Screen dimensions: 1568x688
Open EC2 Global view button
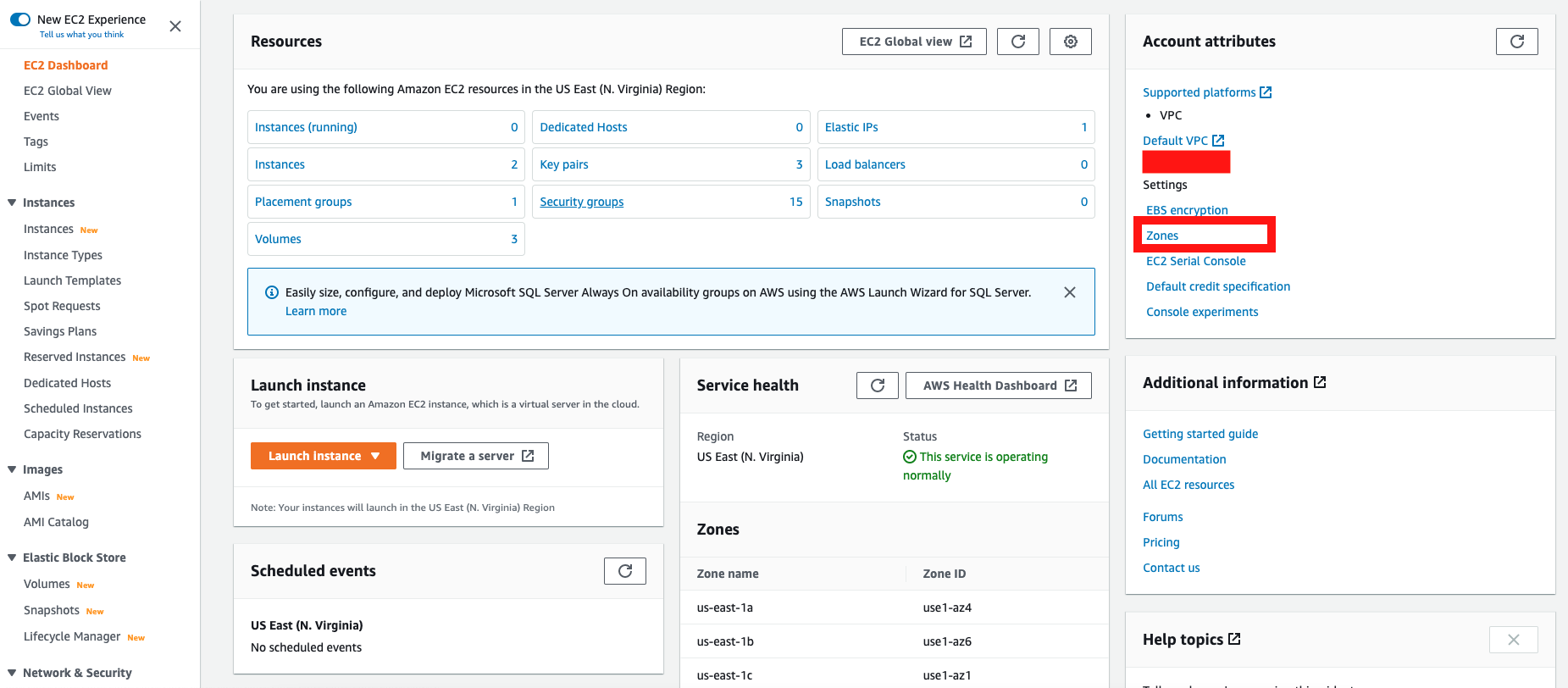point(914,42)
